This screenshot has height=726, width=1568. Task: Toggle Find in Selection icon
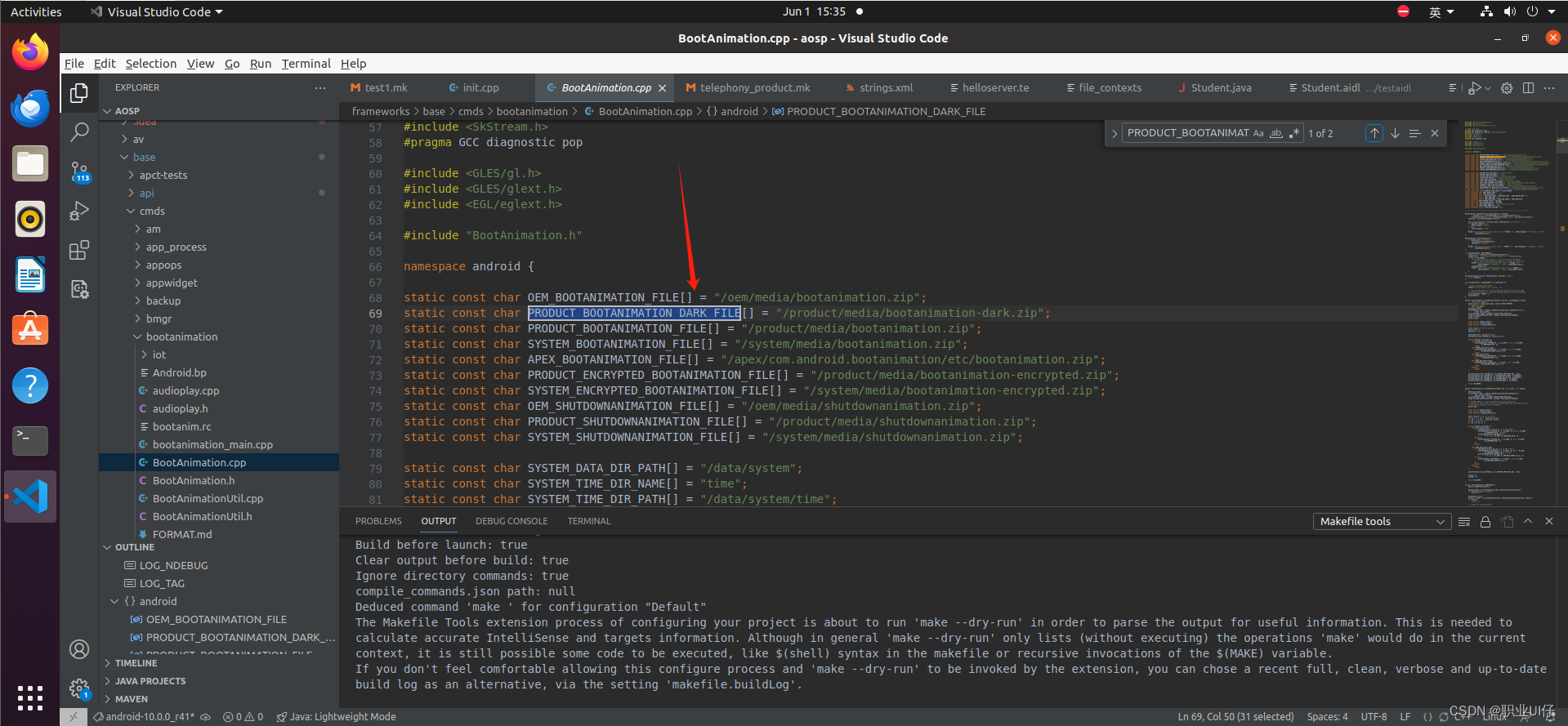tap(1414, 133)
